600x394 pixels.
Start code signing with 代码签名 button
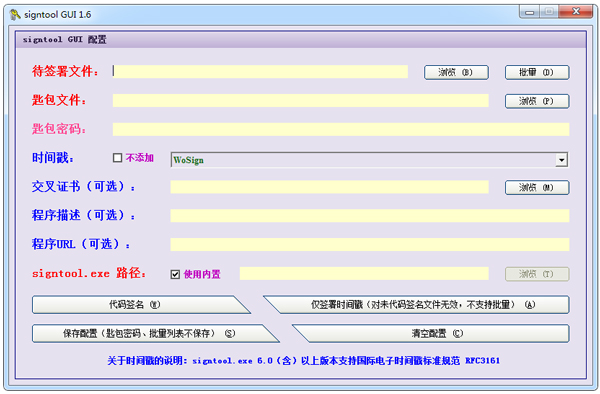[138, 304]
